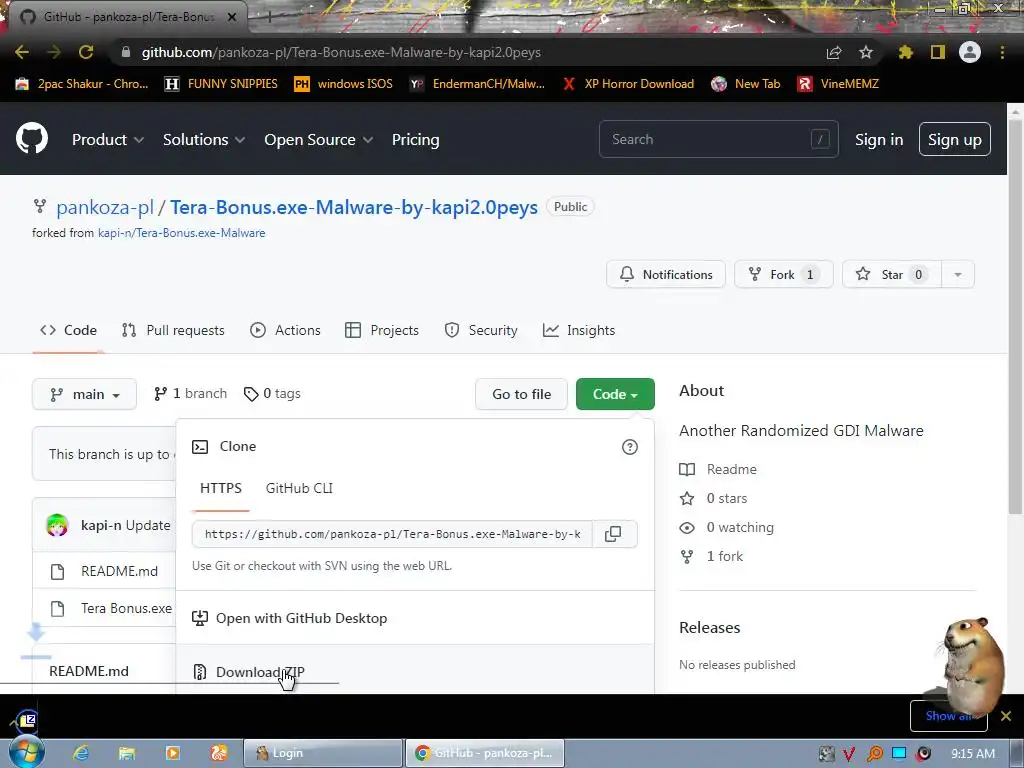Image resolution: width=1024 pixels, height=768 pixels.
Task: Open the Tera-Bonus.exe-Malware-by-kapi2.0peys repo link
Action: tap(354, 208)
